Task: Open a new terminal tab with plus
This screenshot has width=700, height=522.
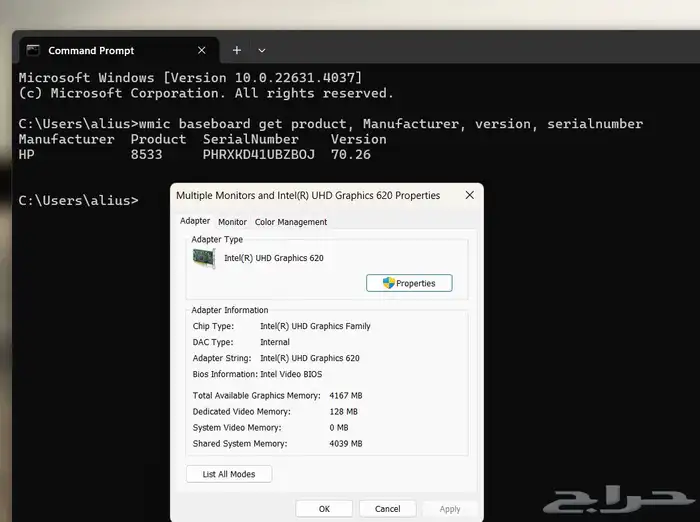Action: point(237,50)
